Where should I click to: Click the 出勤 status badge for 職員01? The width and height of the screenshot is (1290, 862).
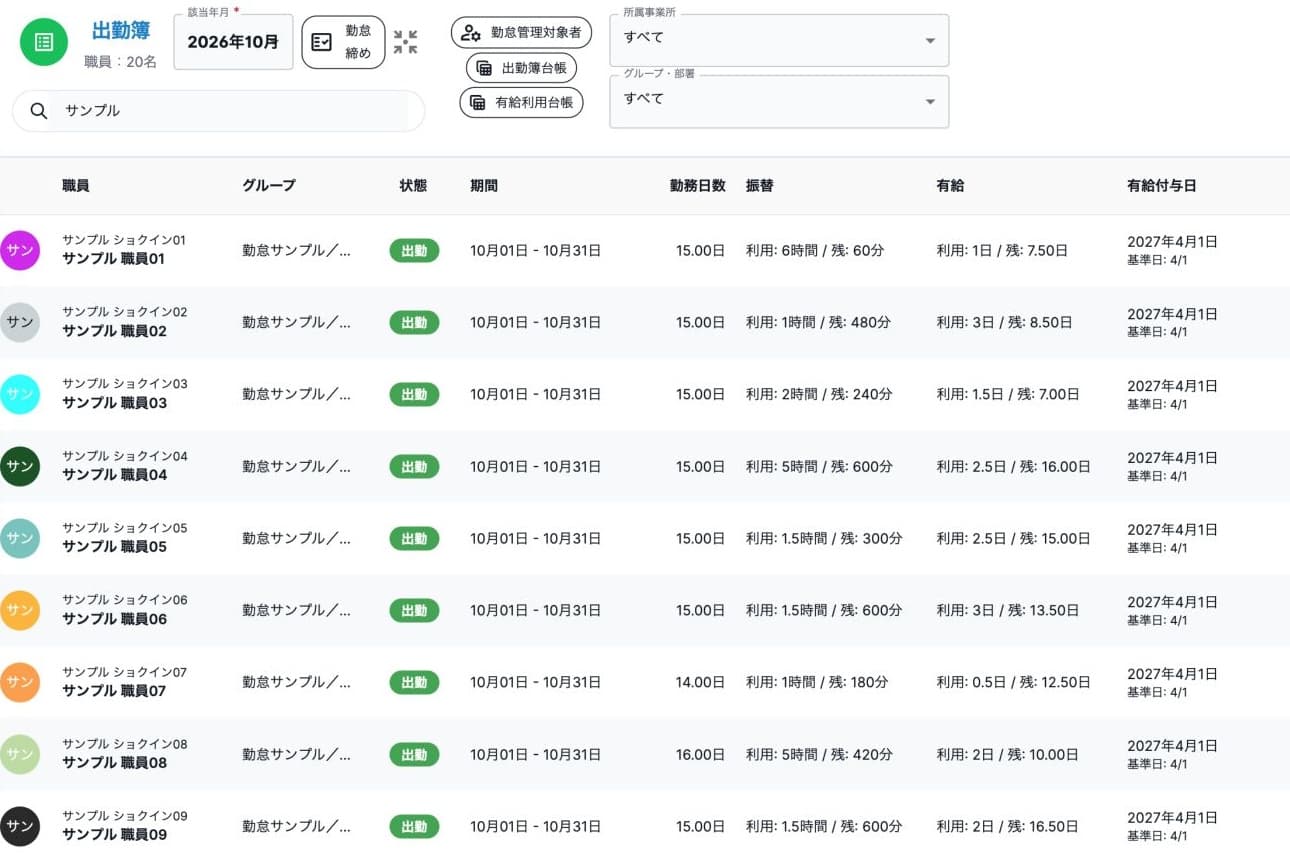tap(414, 250)
